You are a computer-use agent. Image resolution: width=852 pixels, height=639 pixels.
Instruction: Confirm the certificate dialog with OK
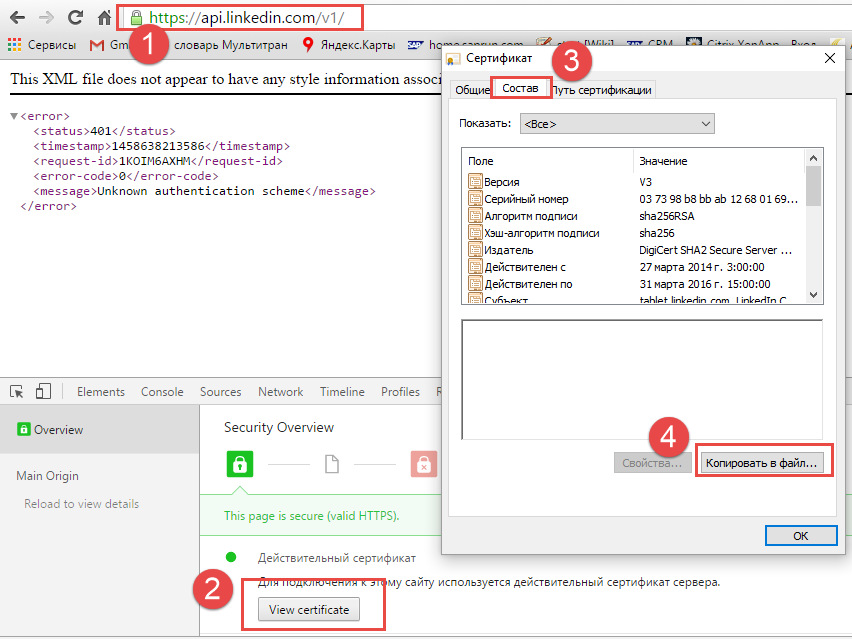coord(801,536)
